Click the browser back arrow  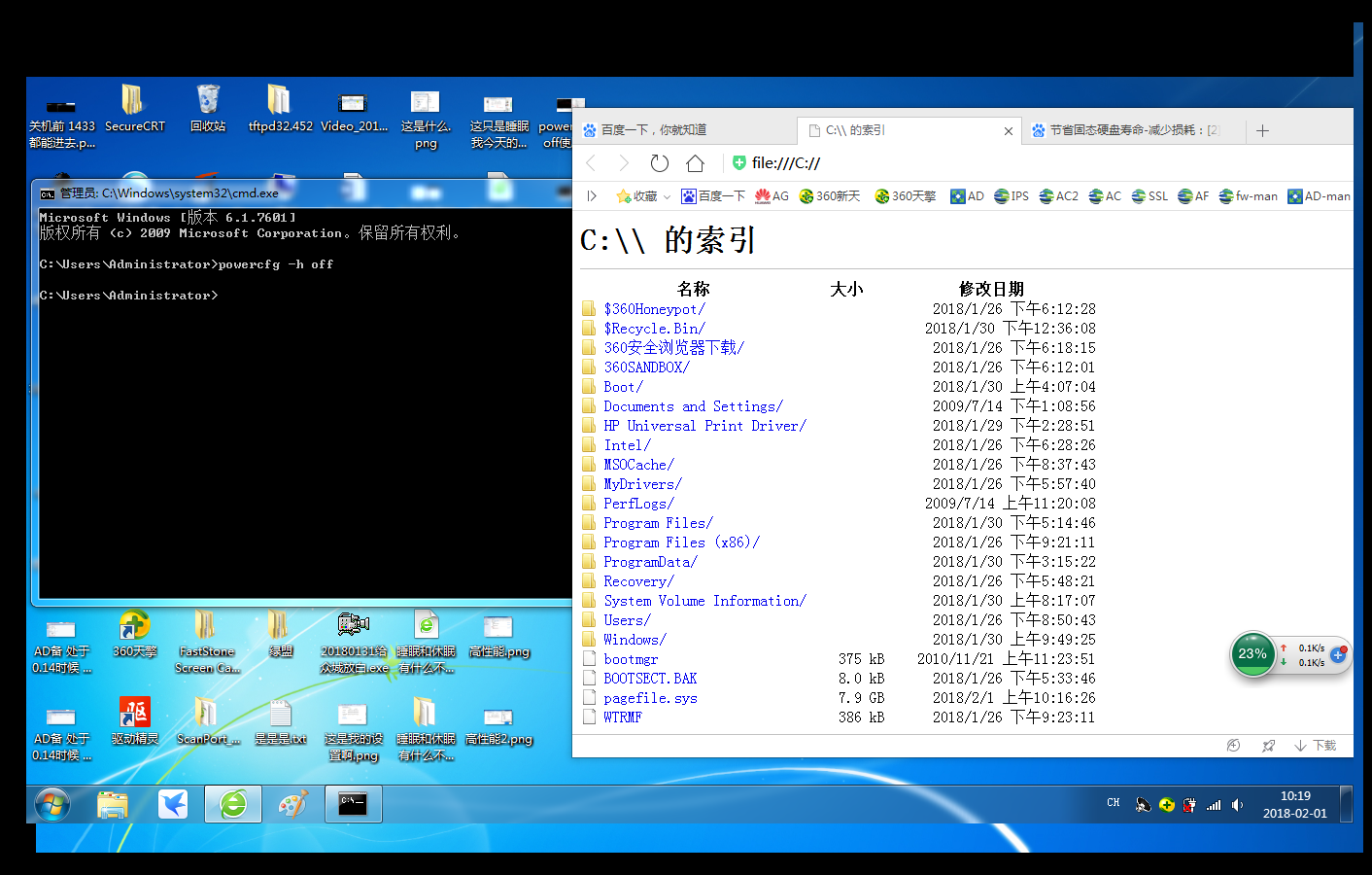point(591,163)
